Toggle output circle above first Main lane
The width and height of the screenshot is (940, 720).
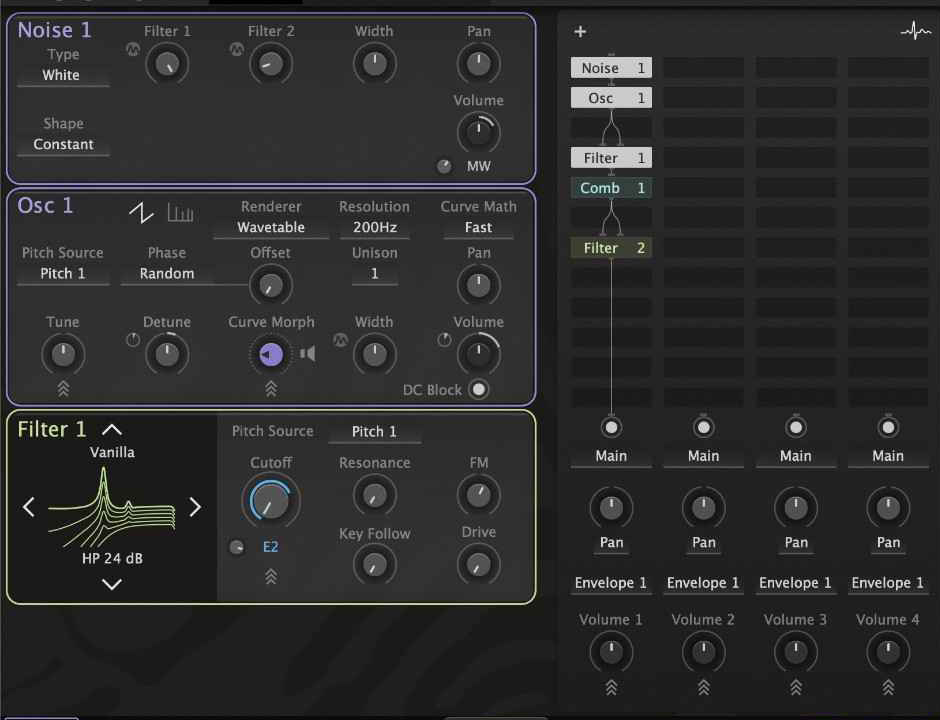(611, 427)
